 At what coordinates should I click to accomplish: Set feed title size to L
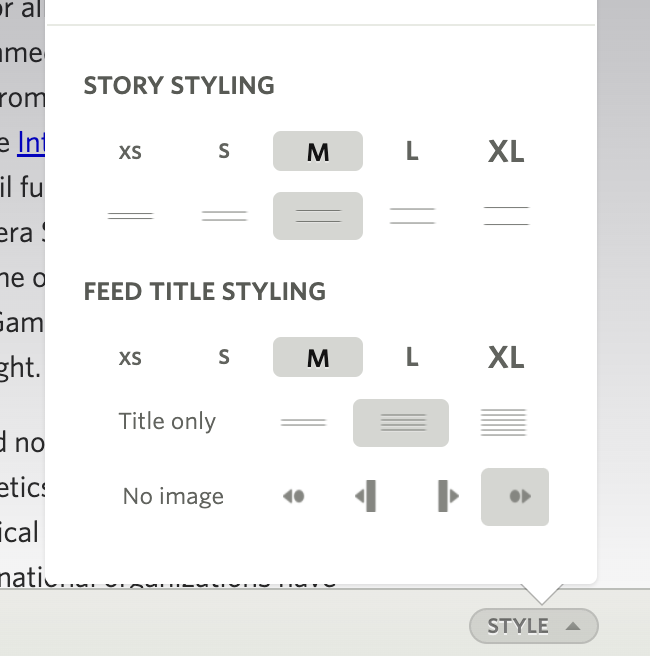coord(412,357)
